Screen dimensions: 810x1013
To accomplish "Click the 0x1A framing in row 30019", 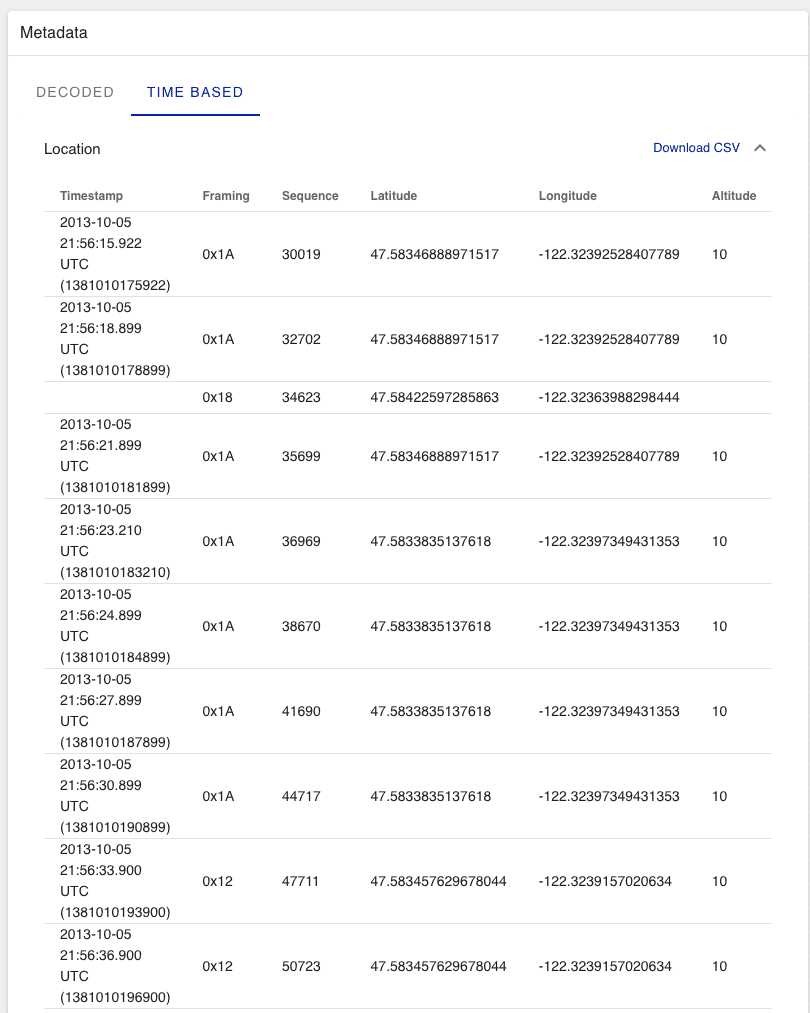I will [x=218, y=255].
